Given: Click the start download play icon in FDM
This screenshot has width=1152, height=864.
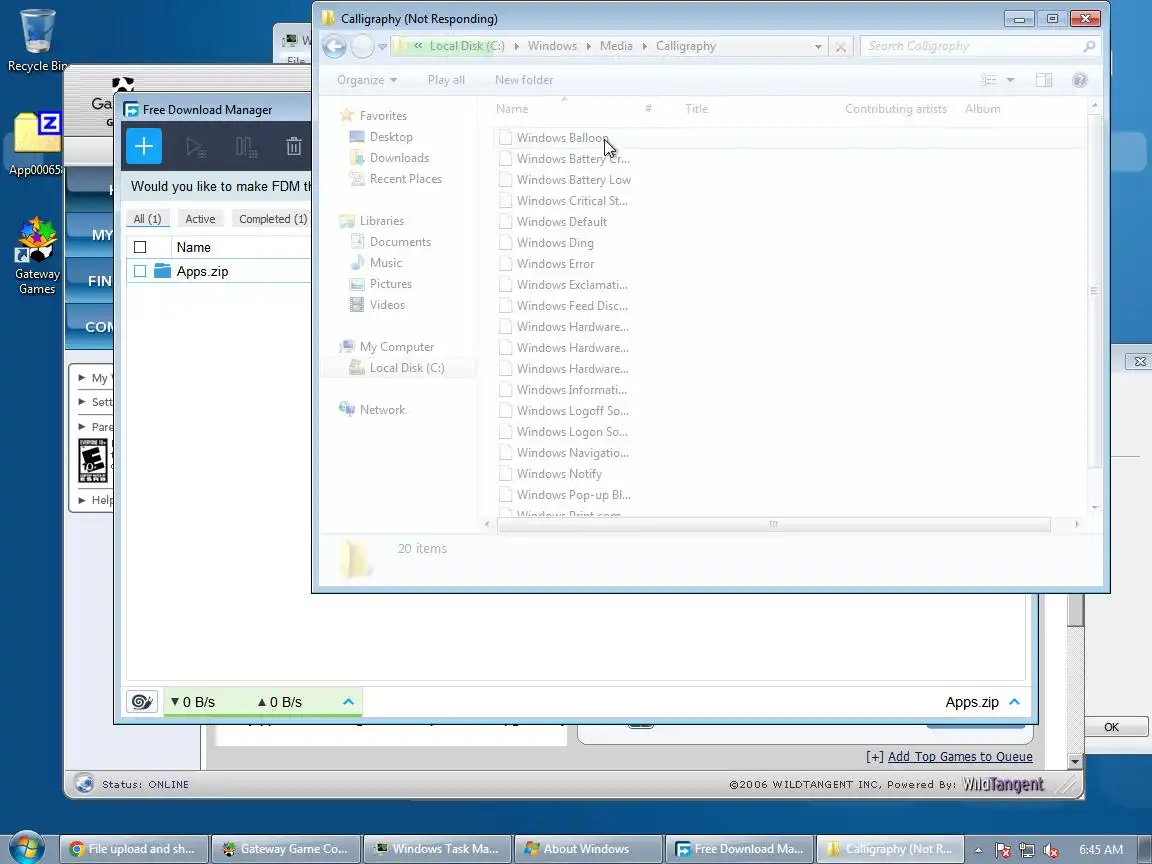Looking at the screenshot, I should (195, 147).
